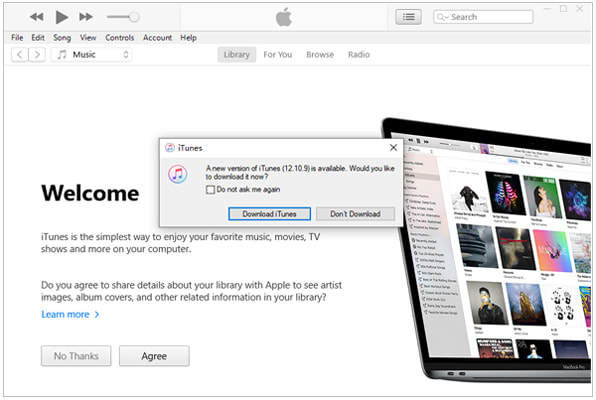Viewport: 596px width, 400px height.
Task: Open the Edit menu
Action: (x=38, y=38)
